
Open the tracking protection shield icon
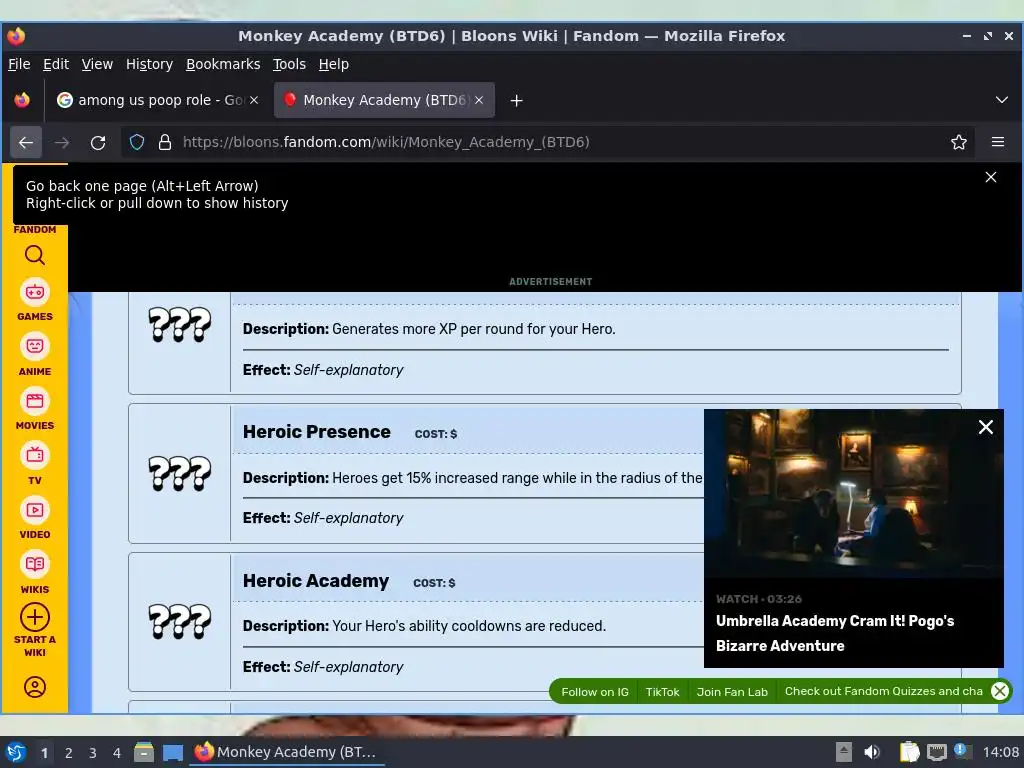click(x=136, y=142)
